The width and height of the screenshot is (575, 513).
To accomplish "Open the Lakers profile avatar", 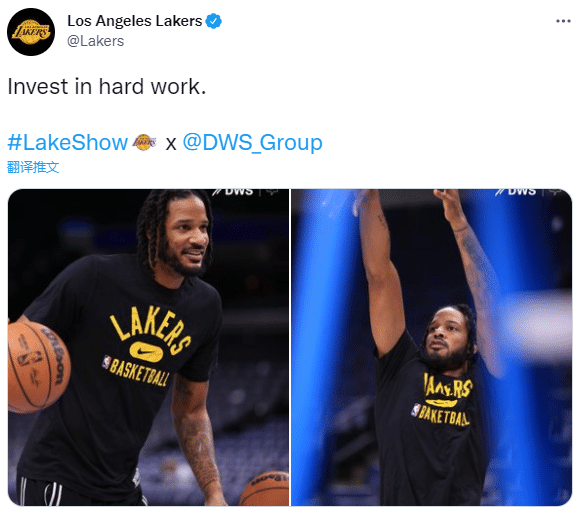I will click(x=31, y=32).
